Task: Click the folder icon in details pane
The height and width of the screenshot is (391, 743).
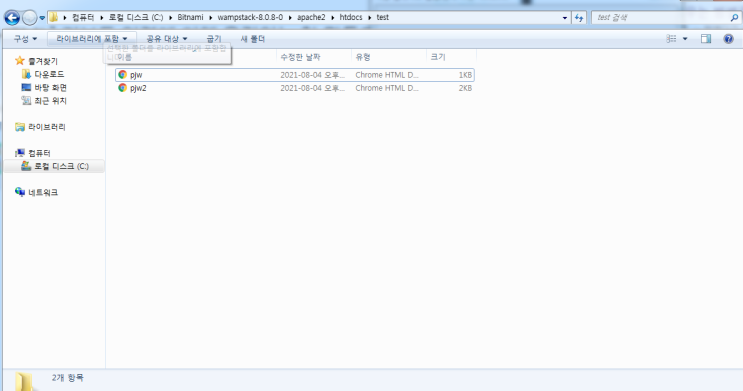Action: [x=24, y=382]
